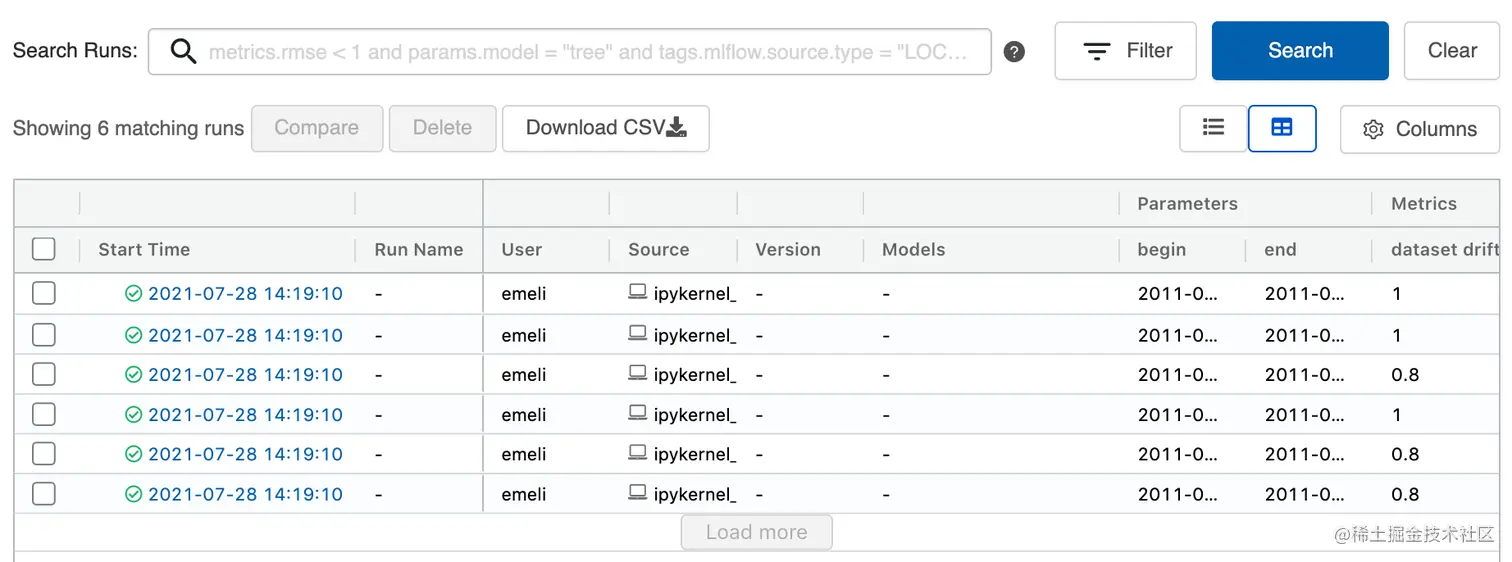Click the search magnifier icon
The width and height of the screenshot is (1512, 562).
(183, 51)
